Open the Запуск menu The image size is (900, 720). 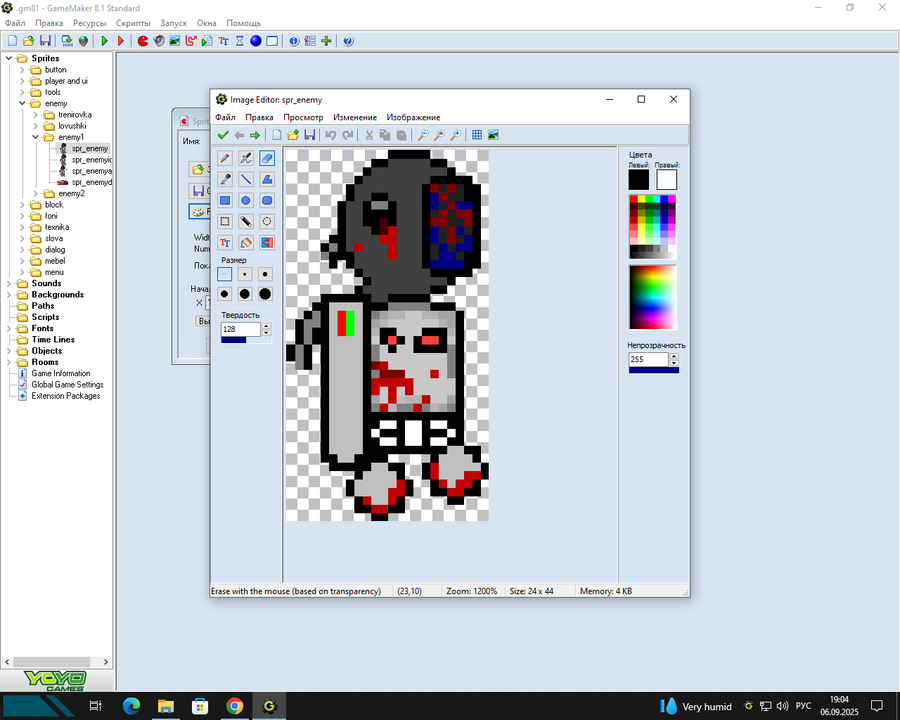[173, 23]
